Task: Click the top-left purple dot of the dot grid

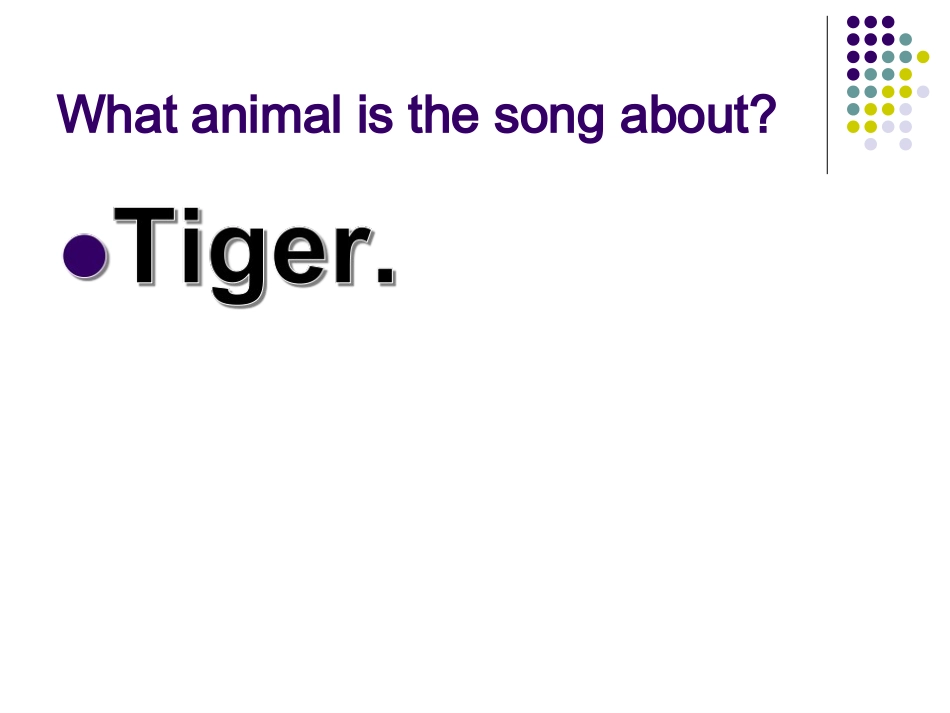Action: (x=853, y=22)
